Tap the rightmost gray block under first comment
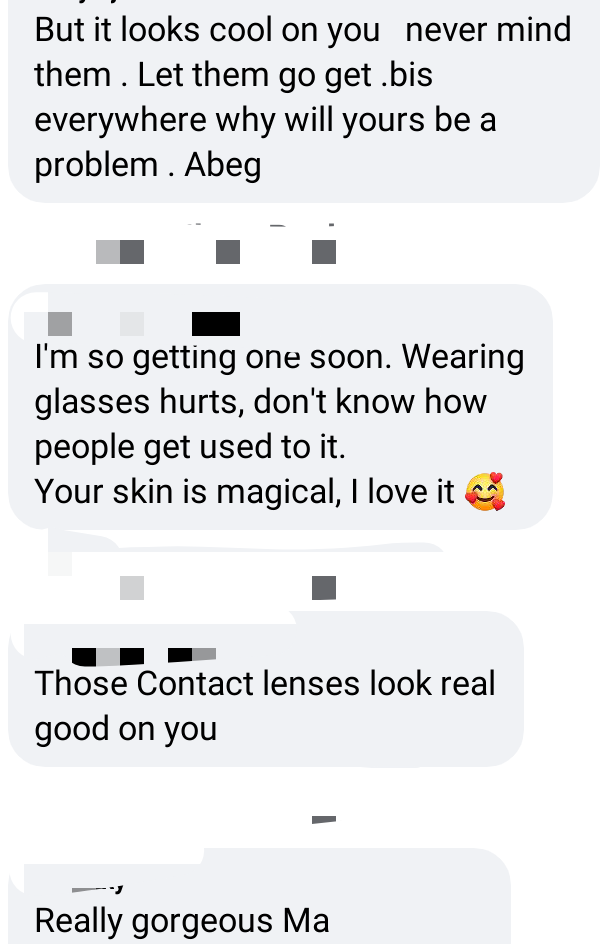The height and width of the screenshot is (944, 615). tap(324, 252)
